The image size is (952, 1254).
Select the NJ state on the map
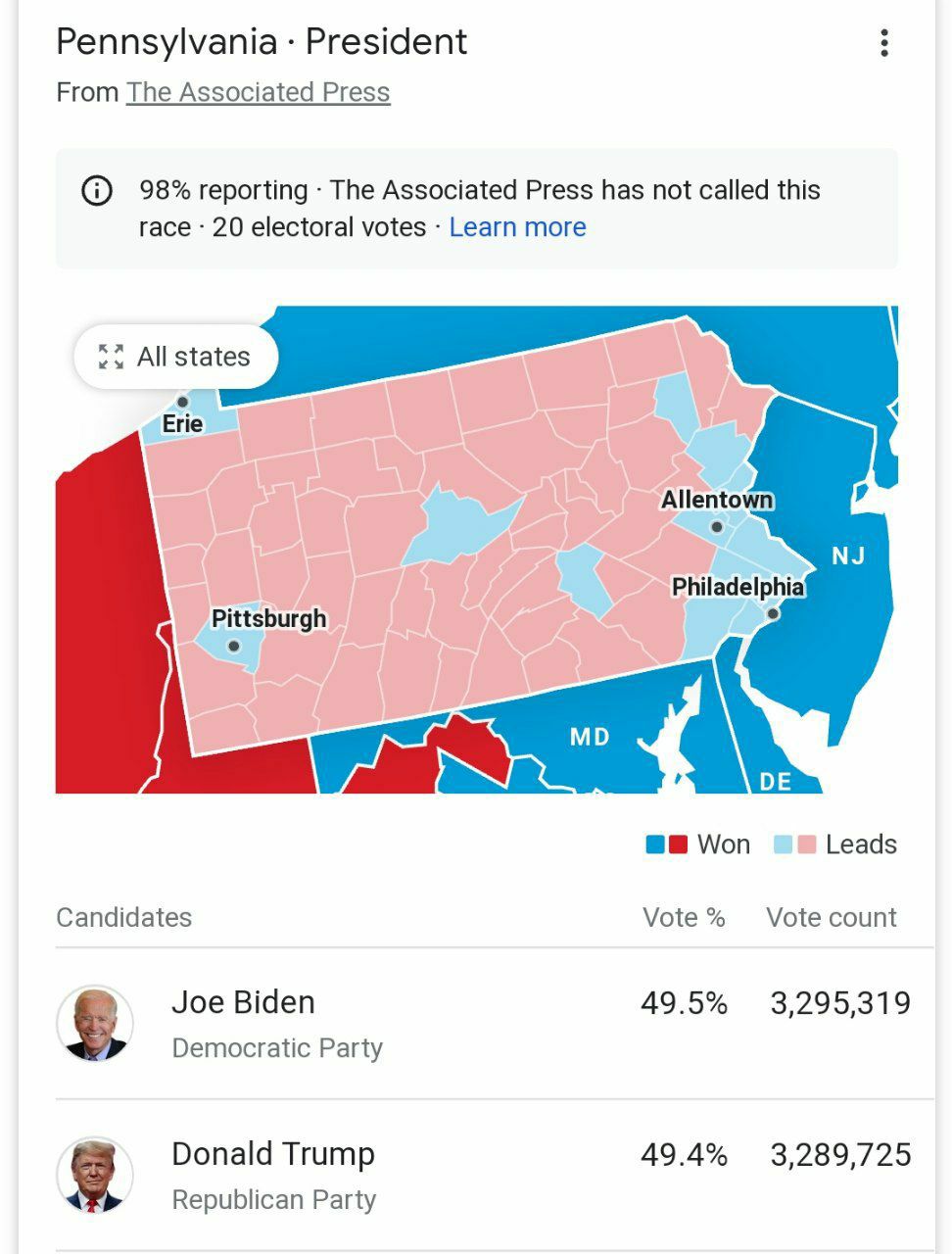click(x=848, y=556)
